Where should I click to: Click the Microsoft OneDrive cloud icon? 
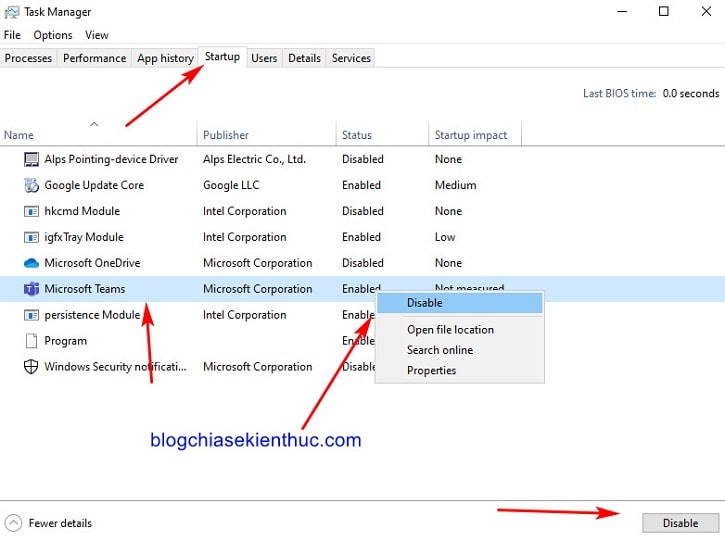click(31, 263)
